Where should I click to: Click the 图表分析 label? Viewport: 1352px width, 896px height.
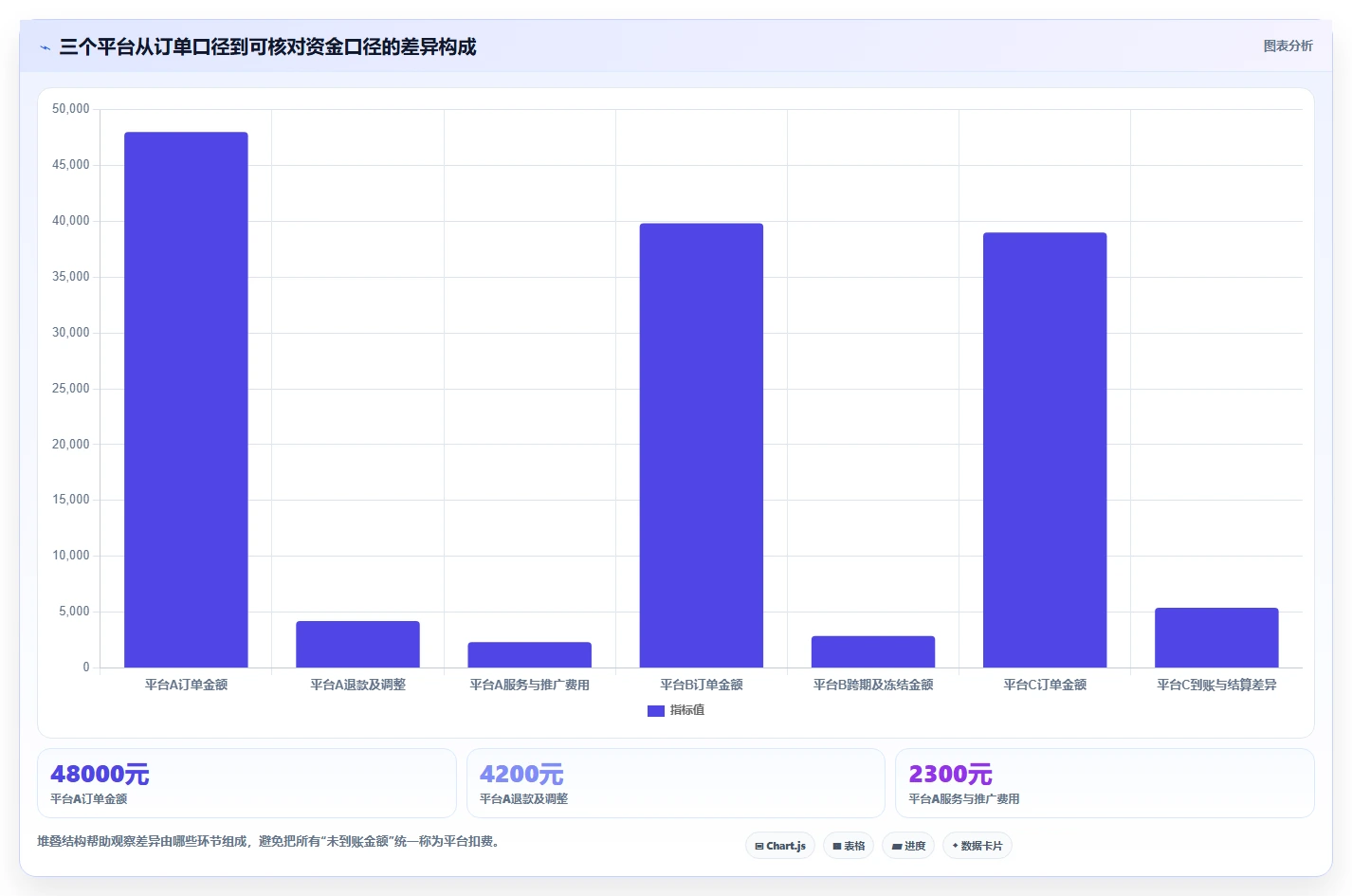pos(1288,46)
